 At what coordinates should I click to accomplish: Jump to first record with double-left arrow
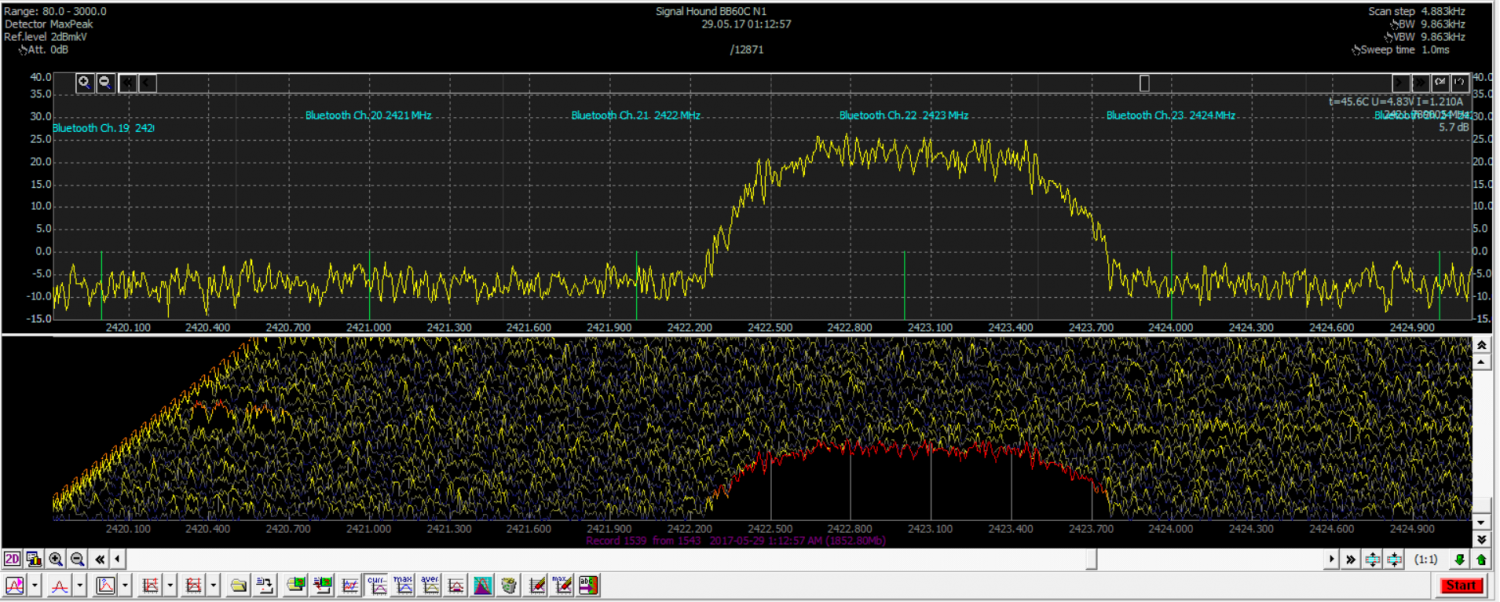pos(101,559)
